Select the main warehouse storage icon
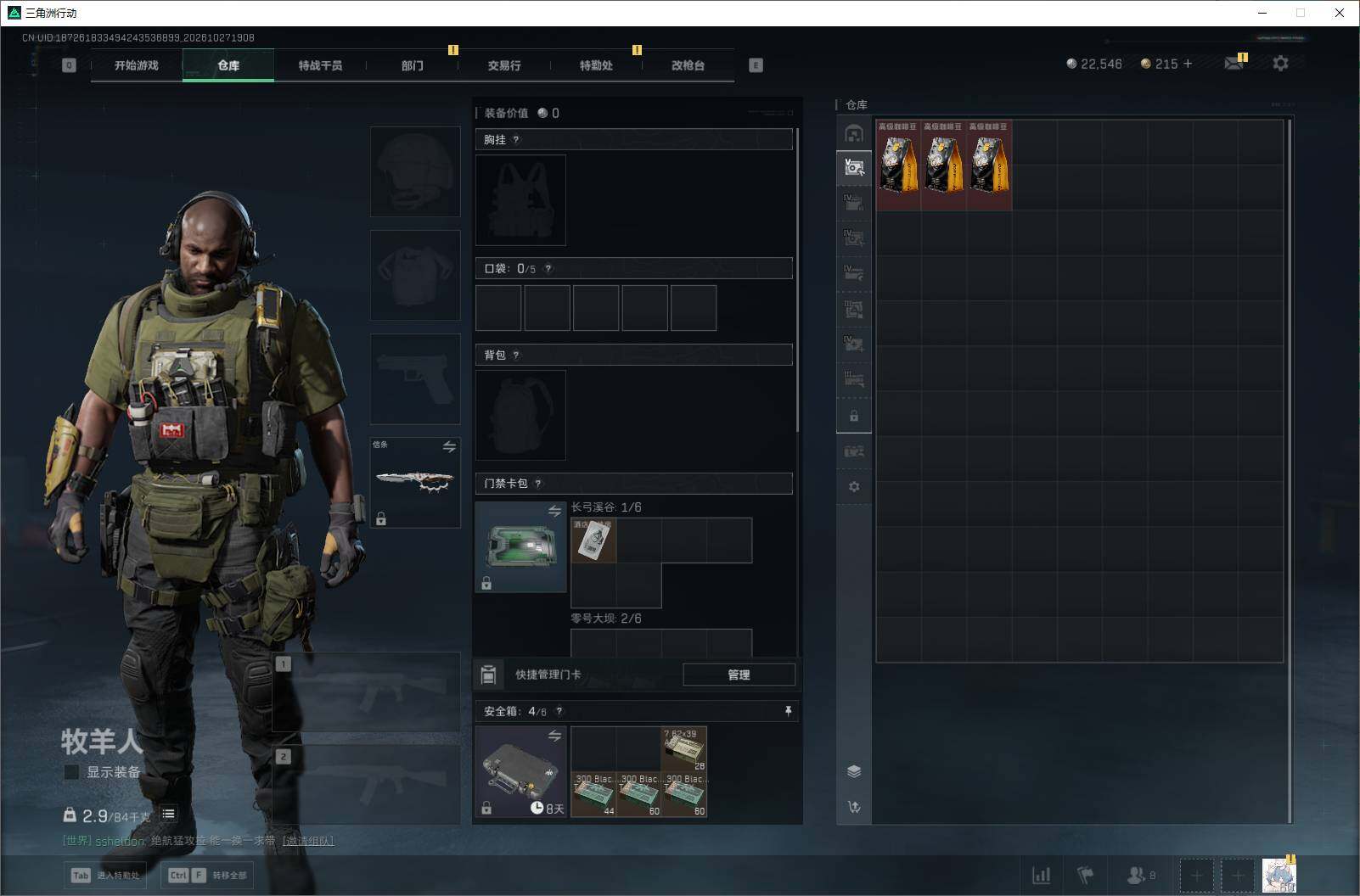1360x896 pixels. [x=854, y=133]
